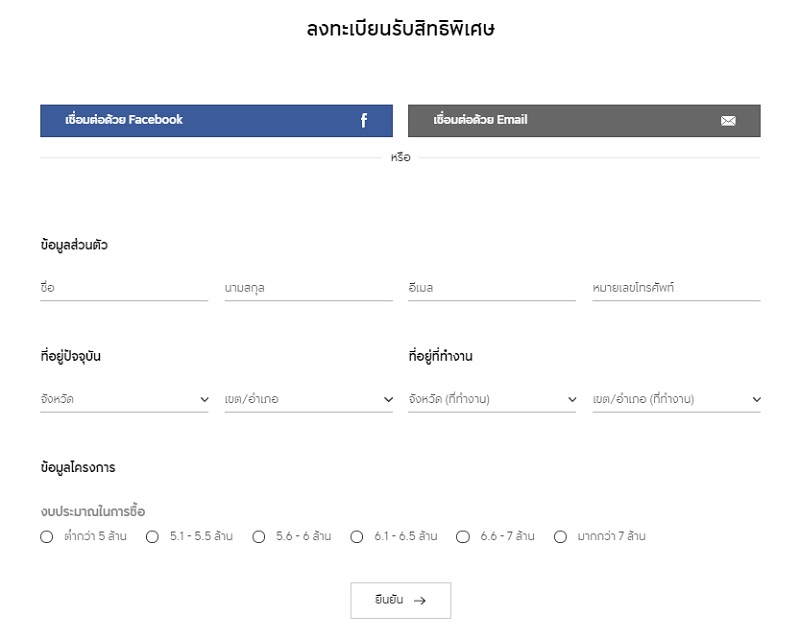Image resolution: width=800 pixels, height=639 pixels.
Task: Expand the เขต/อำเภอ (ที่ทำงาน) dropdown
Action: (677, 399)
